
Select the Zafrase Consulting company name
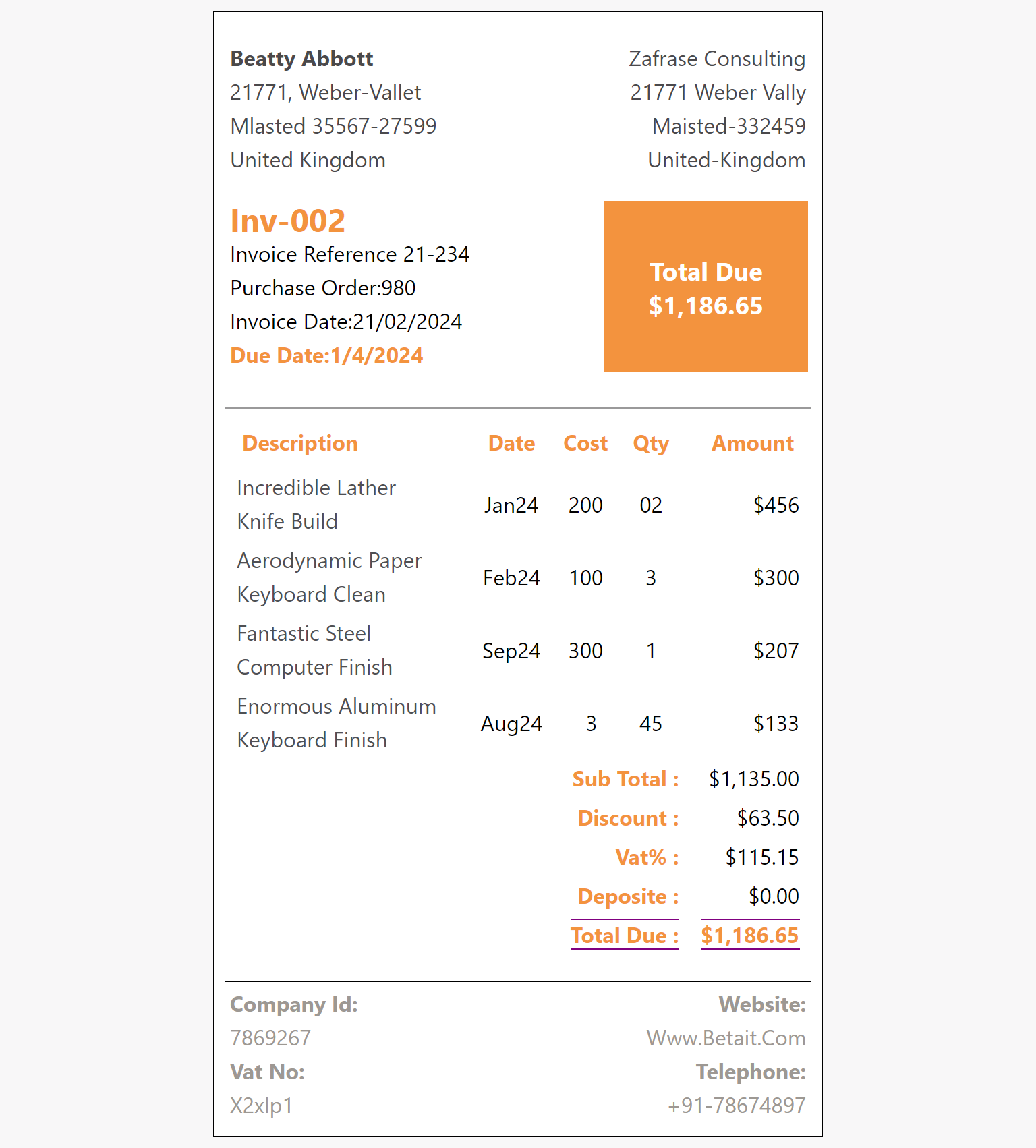tap(717, 59)
